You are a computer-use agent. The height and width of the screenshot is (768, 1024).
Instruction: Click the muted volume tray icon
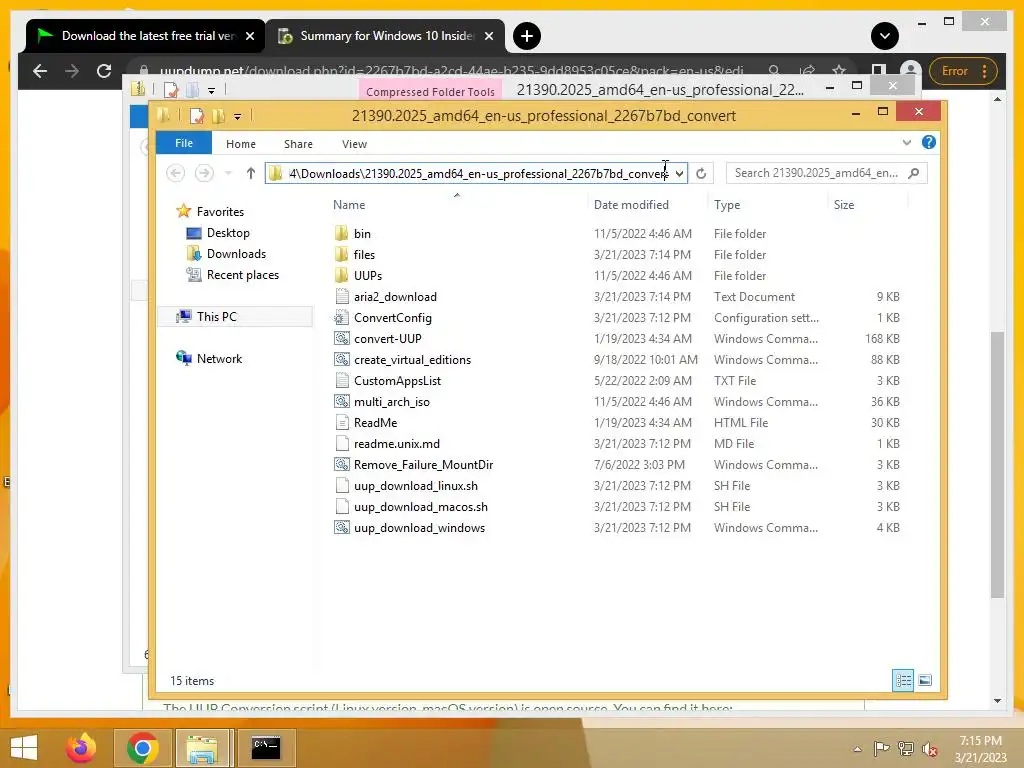pyautogui.click(x=930, y=749)
